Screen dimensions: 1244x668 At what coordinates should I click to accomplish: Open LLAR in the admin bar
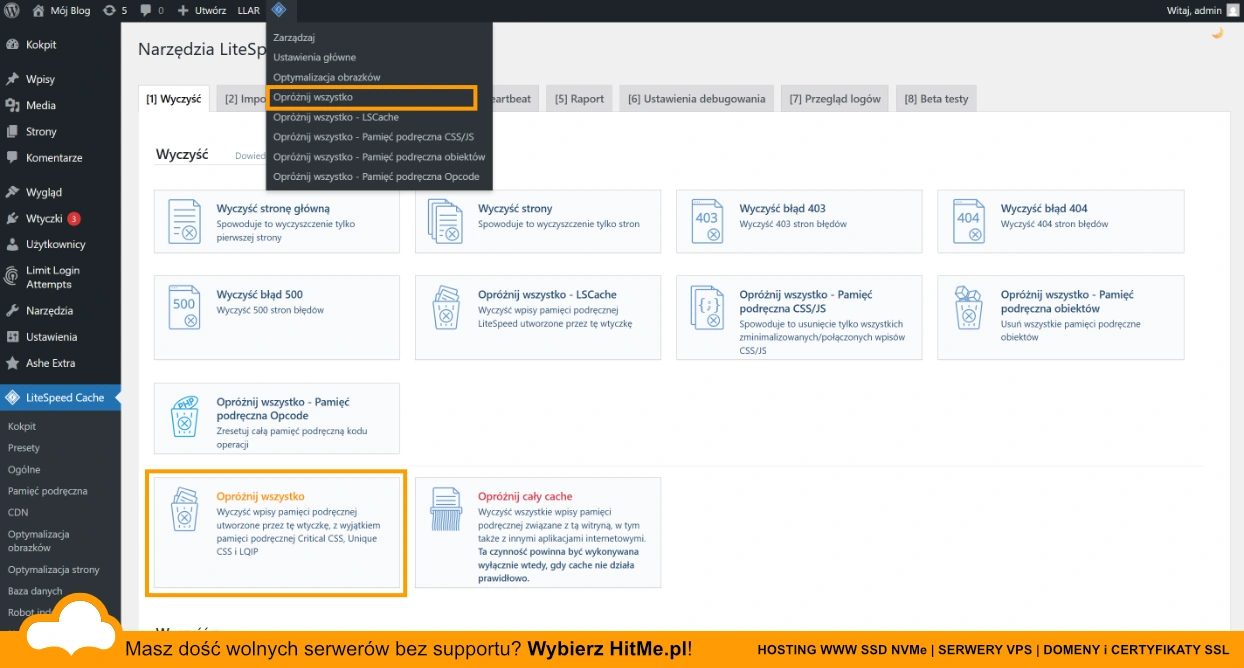248,10
